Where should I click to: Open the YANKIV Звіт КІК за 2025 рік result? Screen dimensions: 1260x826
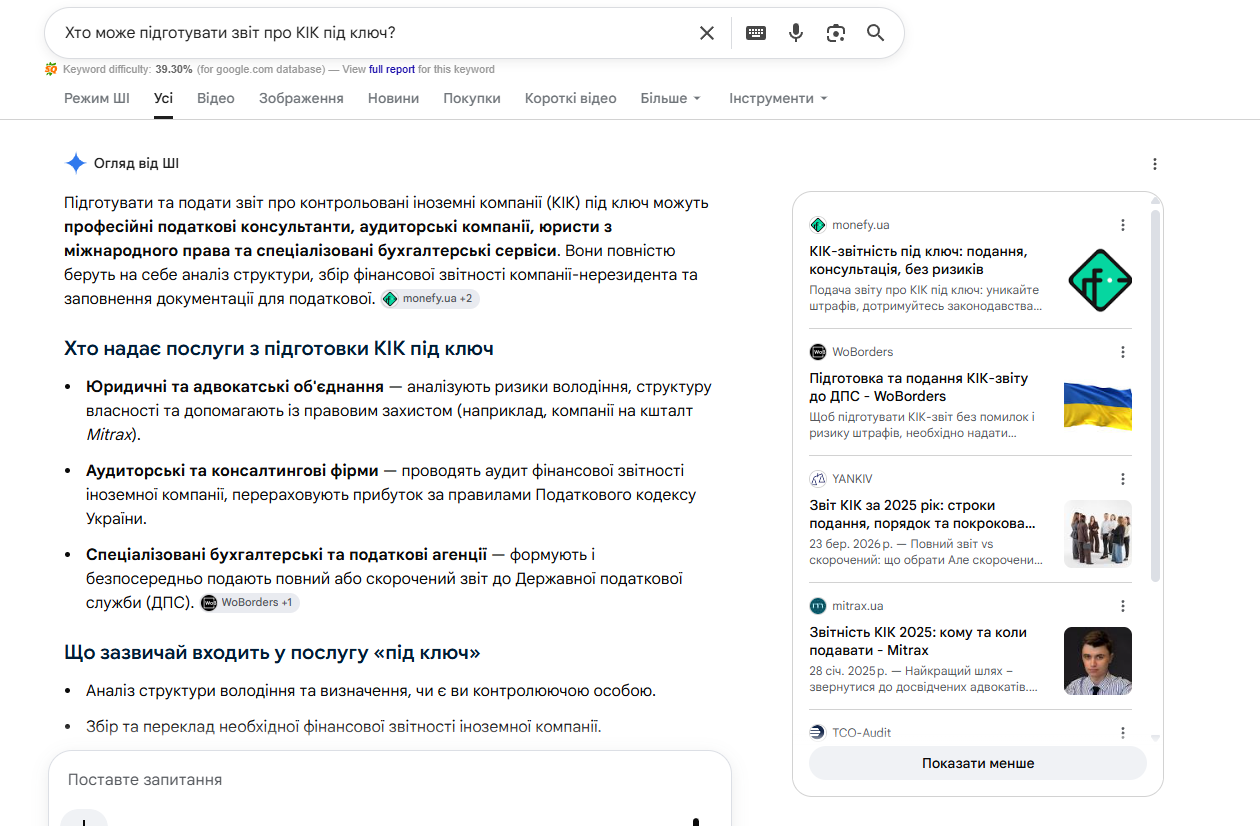[922, 514]
